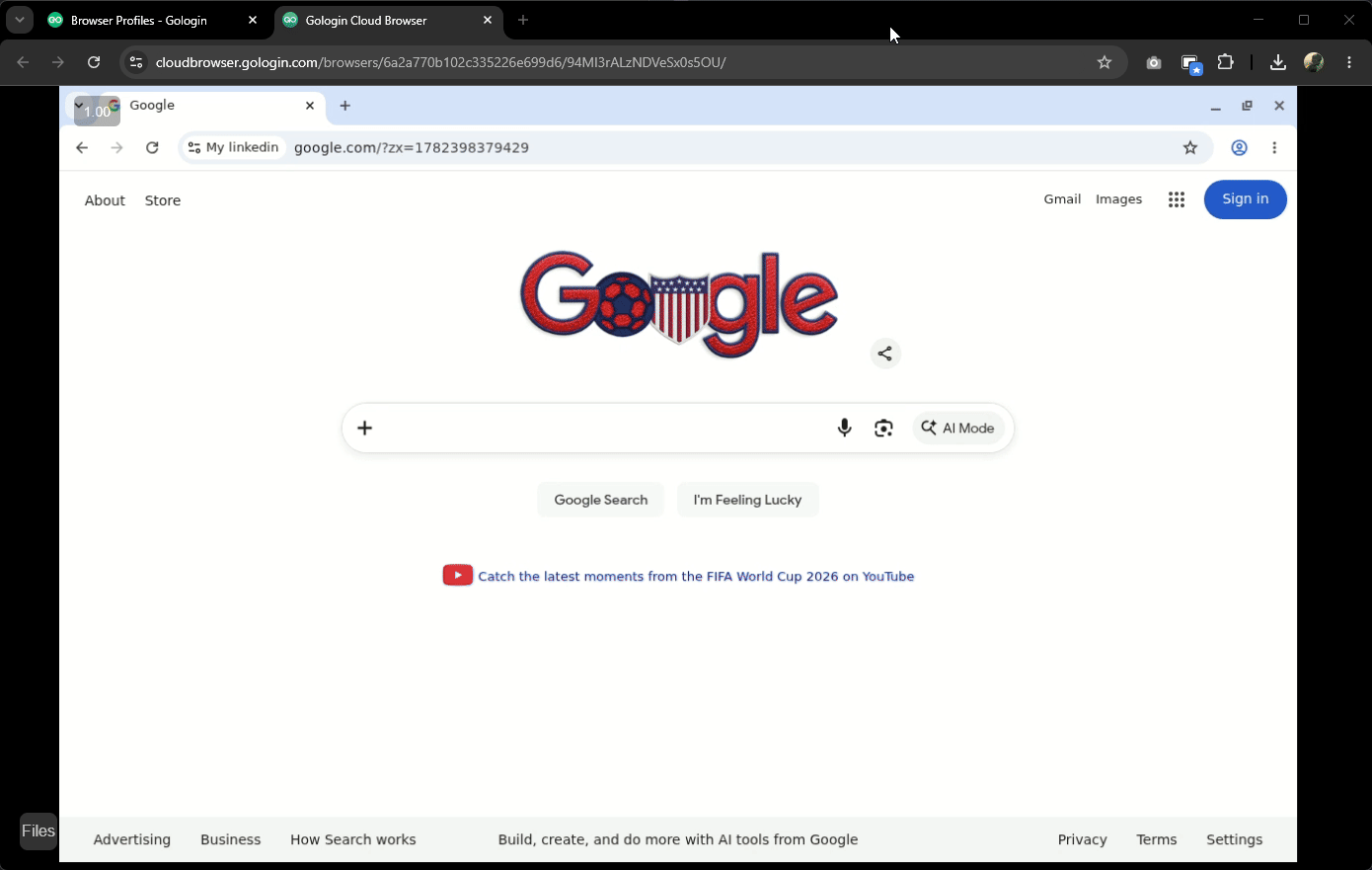This screenshot has height=870, width=1372.
Task: Open the Settings footer menu
Action: pos(1234,839)
